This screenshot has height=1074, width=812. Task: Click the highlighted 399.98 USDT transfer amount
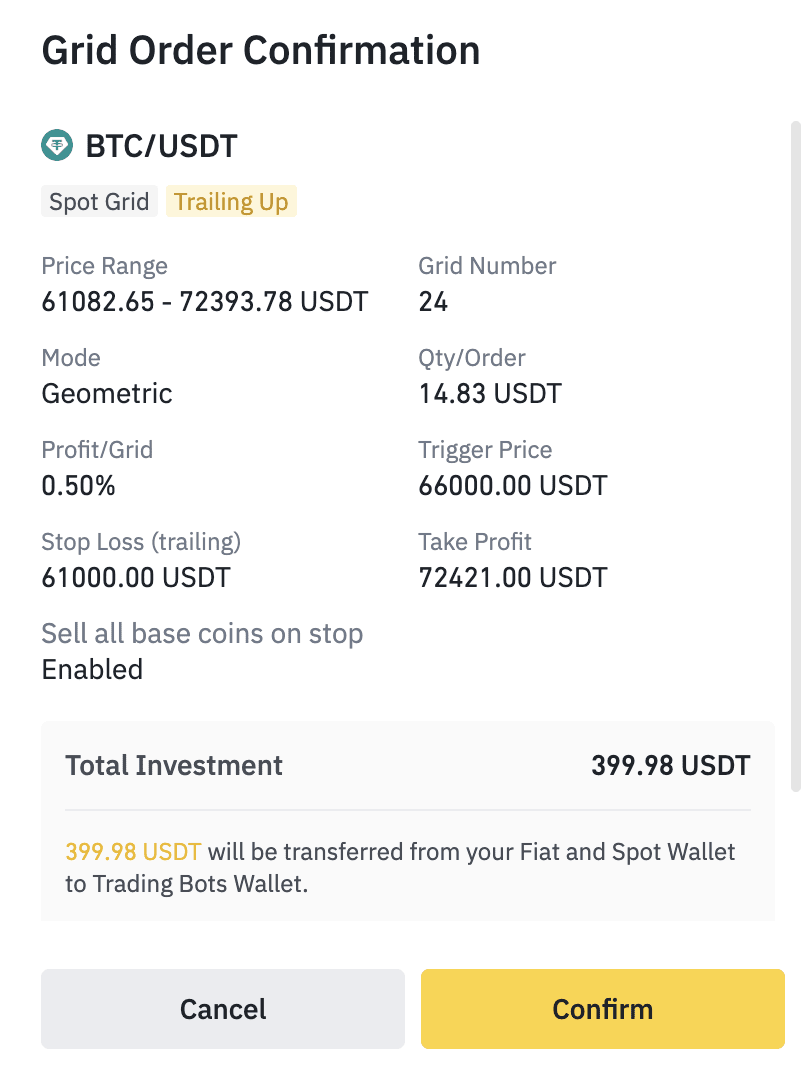tap(133, 852)
